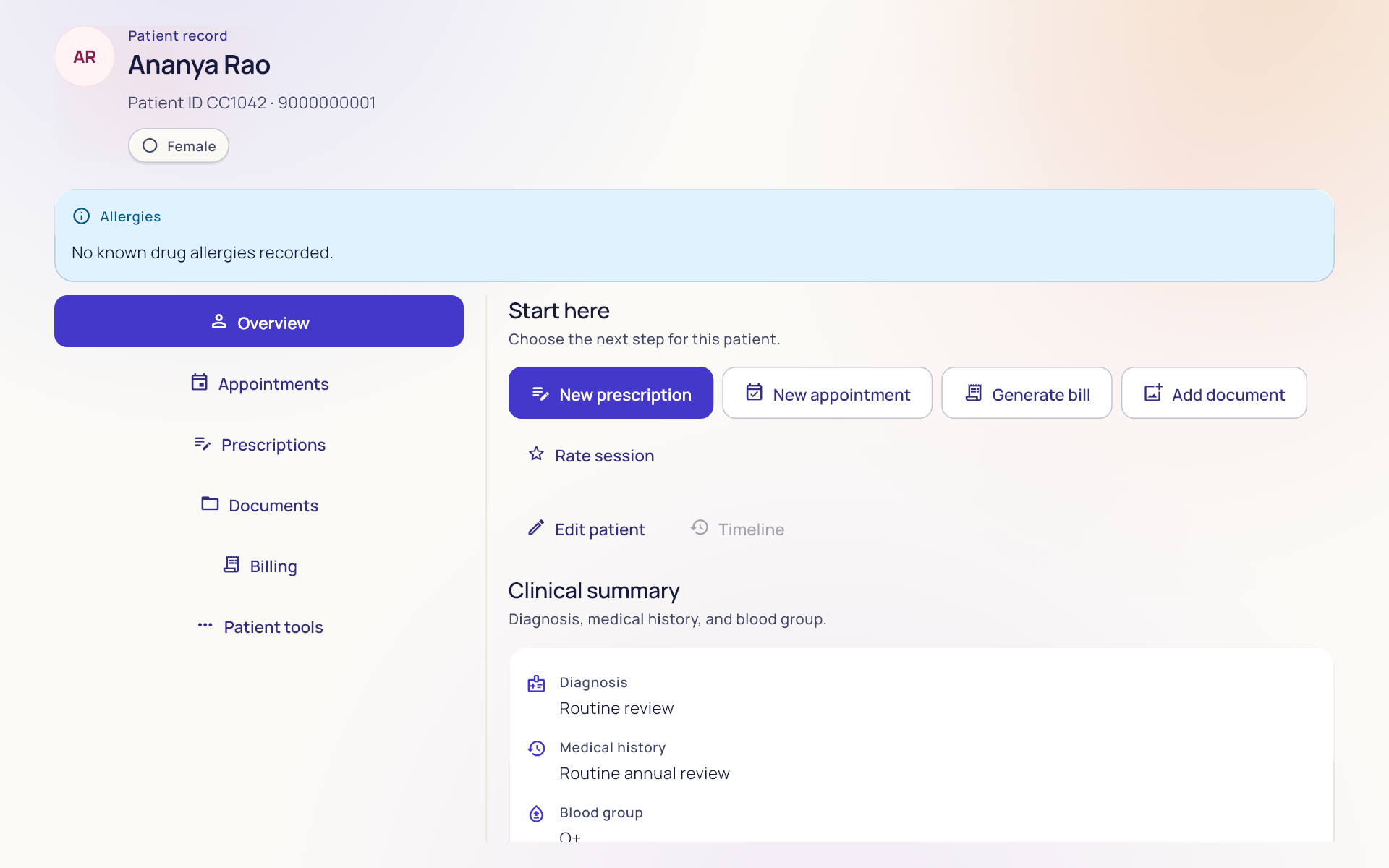Click the info icon beside Allergies
Image resolution: width=1389 pixels, height=868 pixels.
82,216
